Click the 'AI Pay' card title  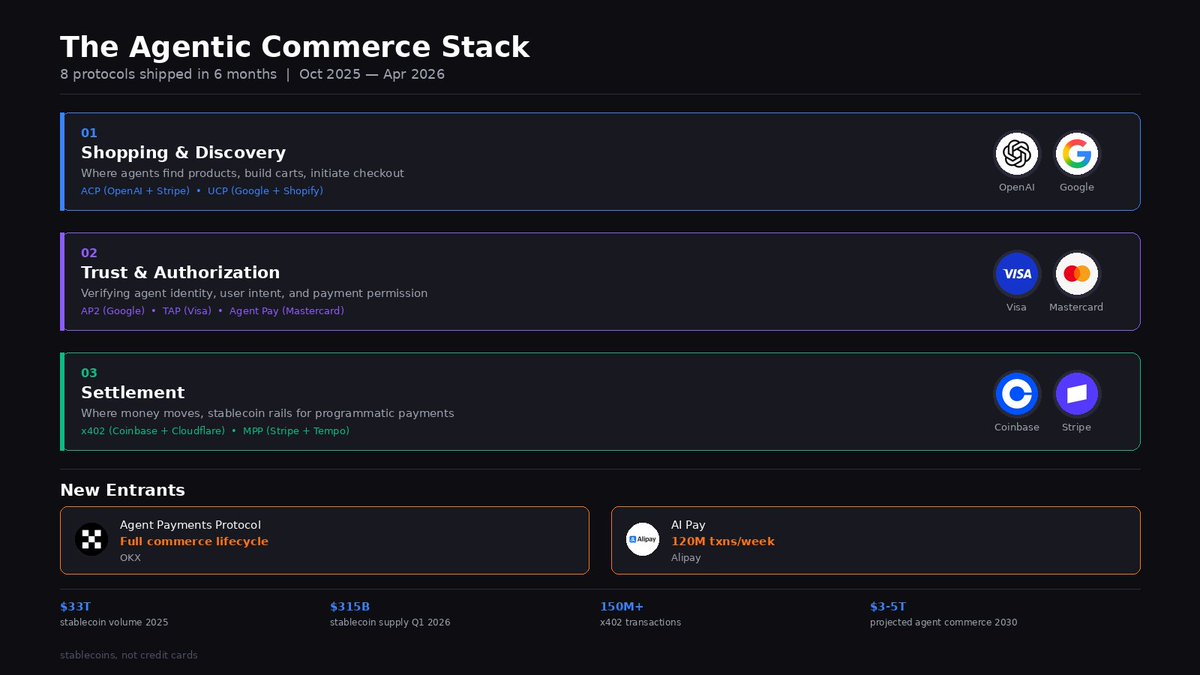688,525
